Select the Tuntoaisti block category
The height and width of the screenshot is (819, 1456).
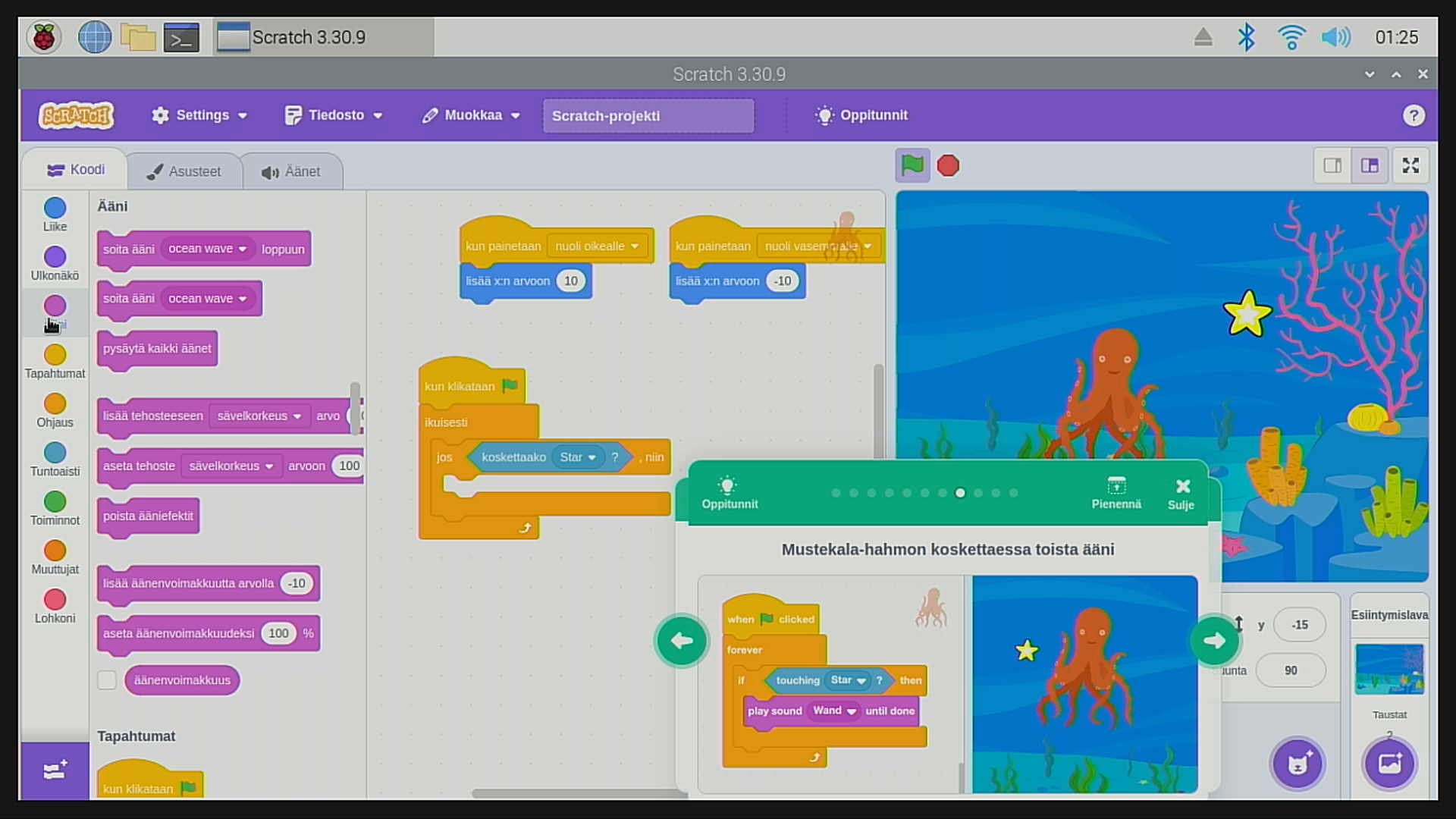(x=55, y=460)
